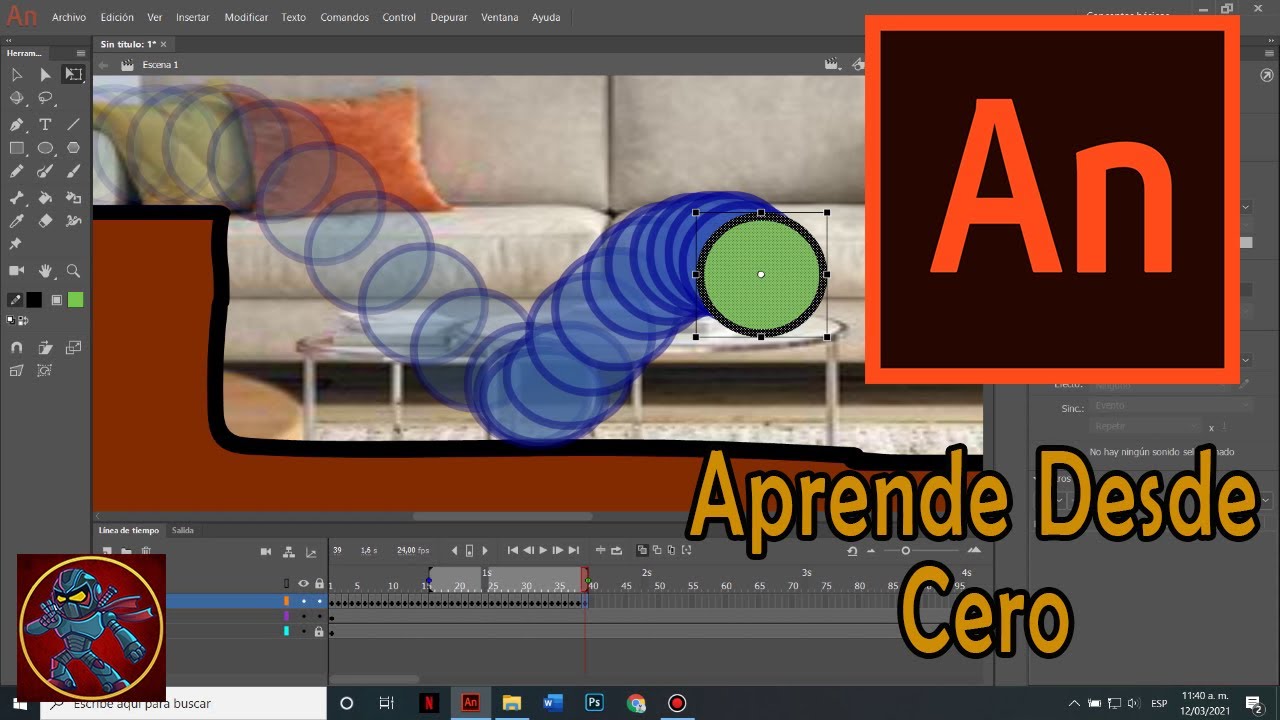Select the Line tool
Image resolution: width=1280 pixels, height=720 pixels.
tap(73, 125)
